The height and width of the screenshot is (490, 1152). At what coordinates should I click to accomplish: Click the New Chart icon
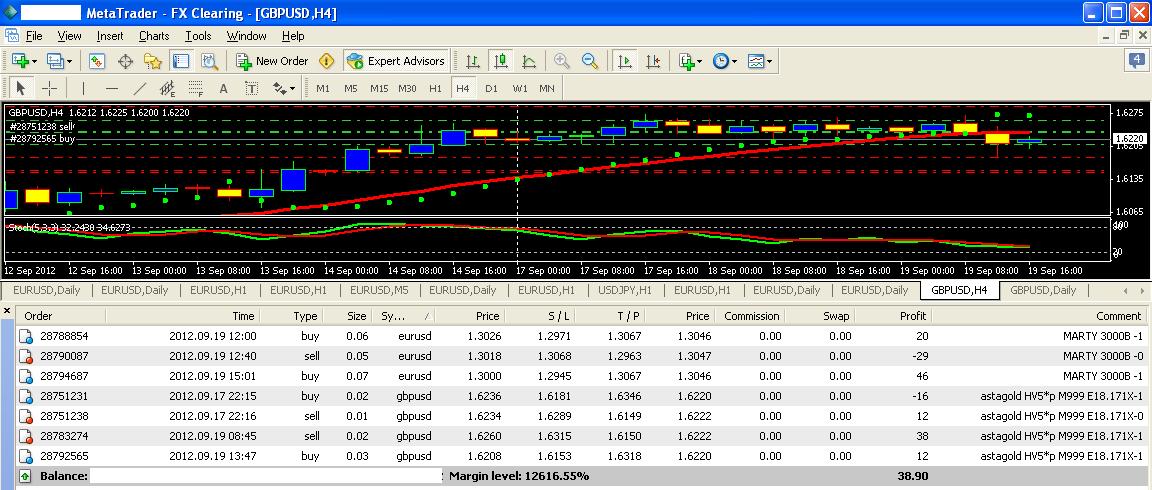(19, 61)
